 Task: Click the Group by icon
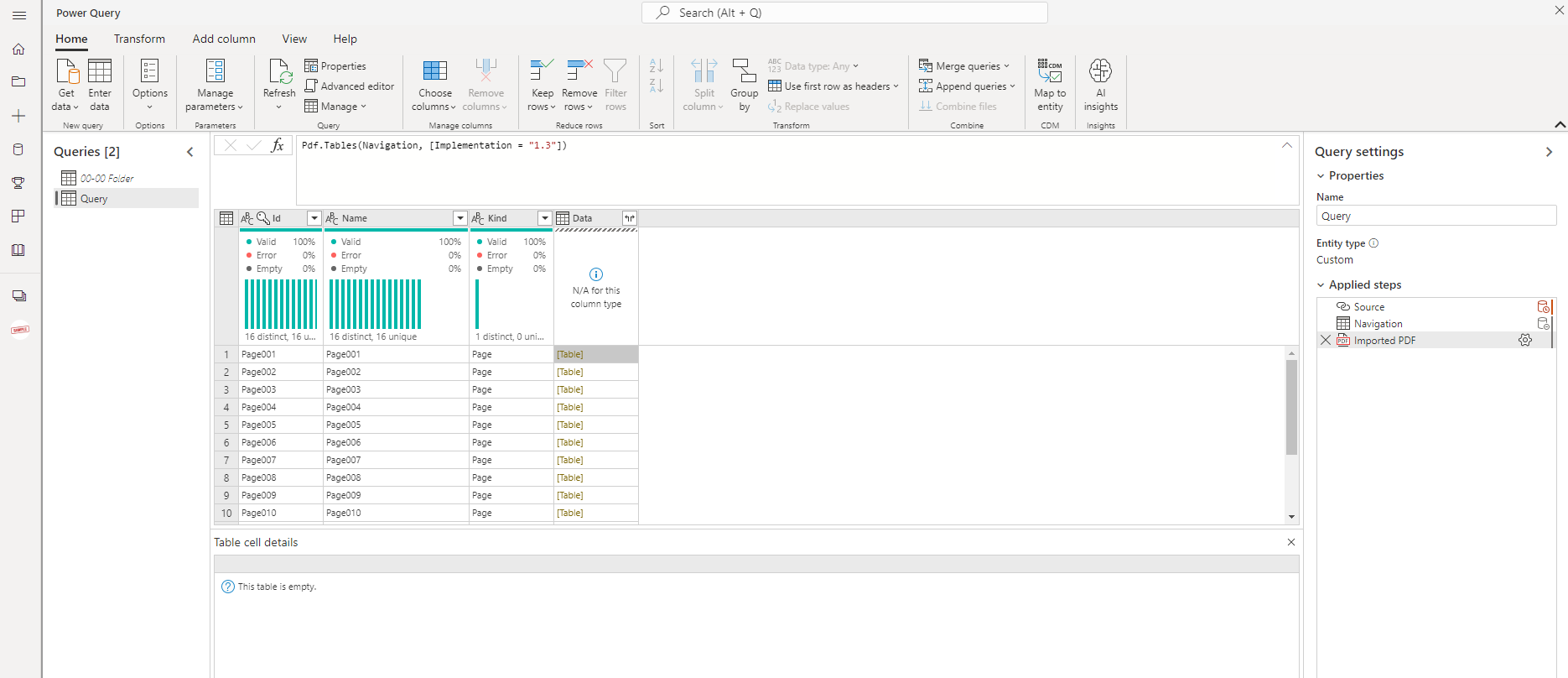[x=744, y=70]
